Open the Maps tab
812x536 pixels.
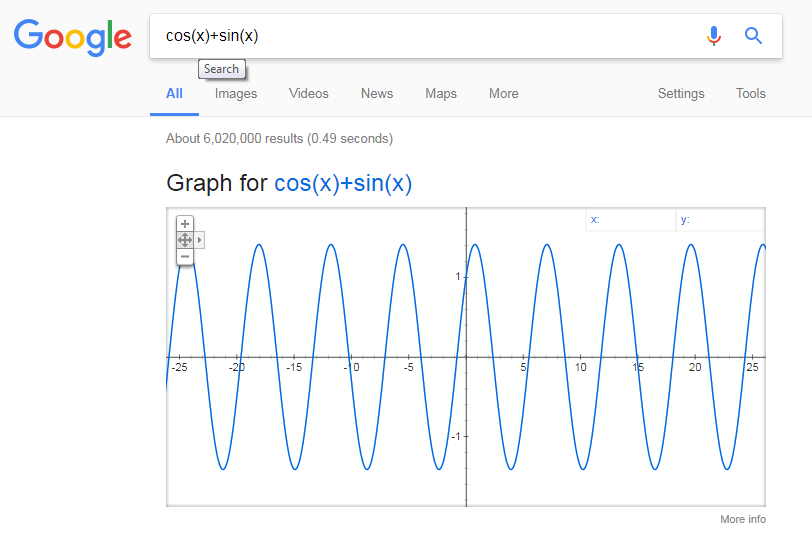click(x=441, y=94)
